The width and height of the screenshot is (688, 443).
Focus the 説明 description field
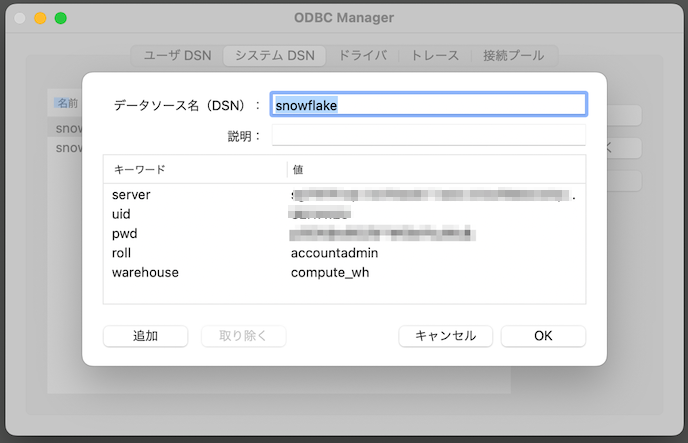coord(429,135)
